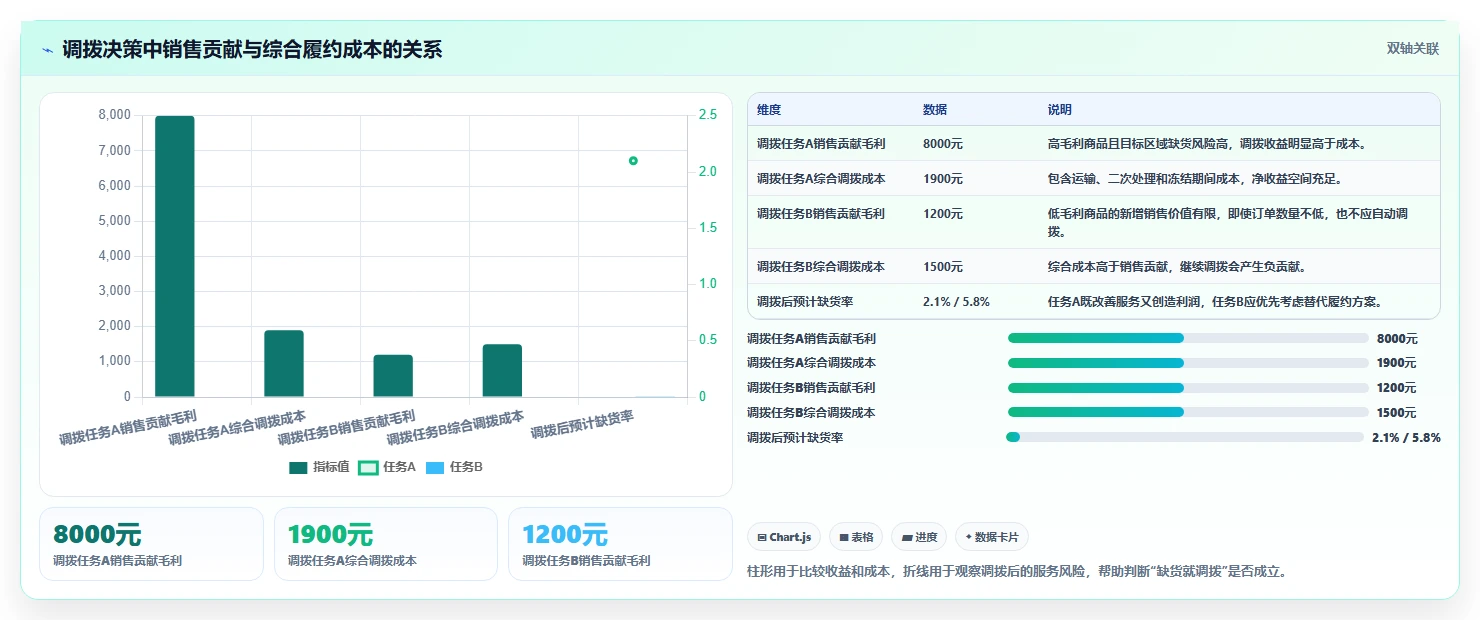Click the 1900元 data card
This screenshot has height=620, width=1480.
(x=386, y=544)
